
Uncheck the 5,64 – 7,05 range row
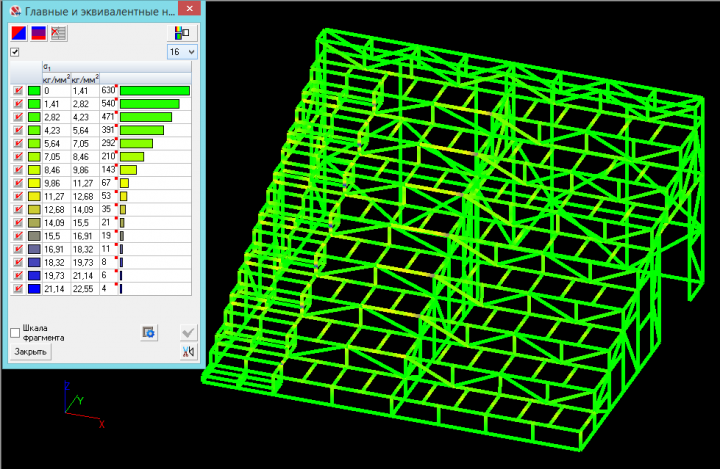coord(18,143)
